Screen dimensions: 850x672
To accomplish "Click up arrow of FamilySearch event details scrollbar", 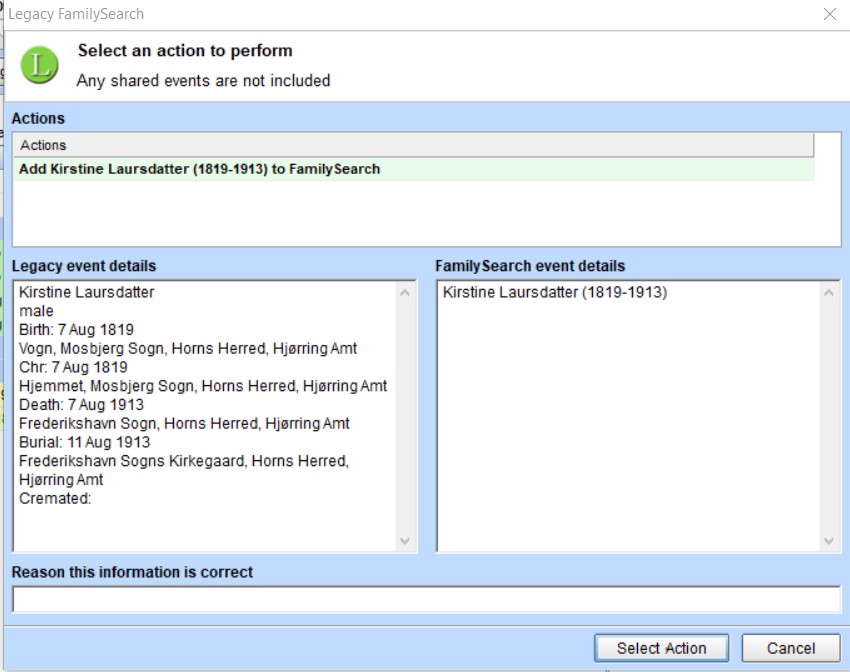I will click(x=829, y=293).
